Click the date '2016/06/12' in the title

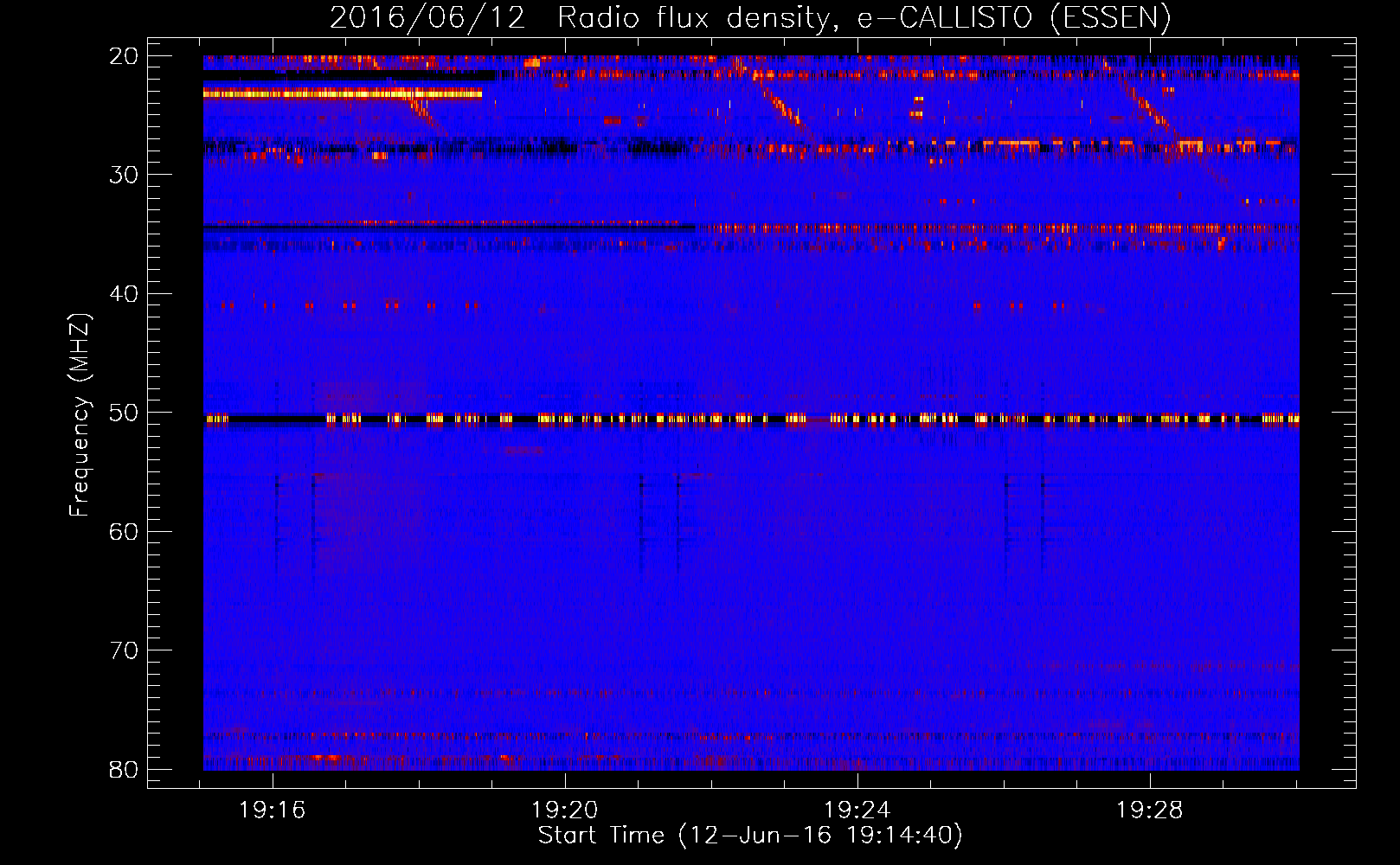click(x=427, y=17)
